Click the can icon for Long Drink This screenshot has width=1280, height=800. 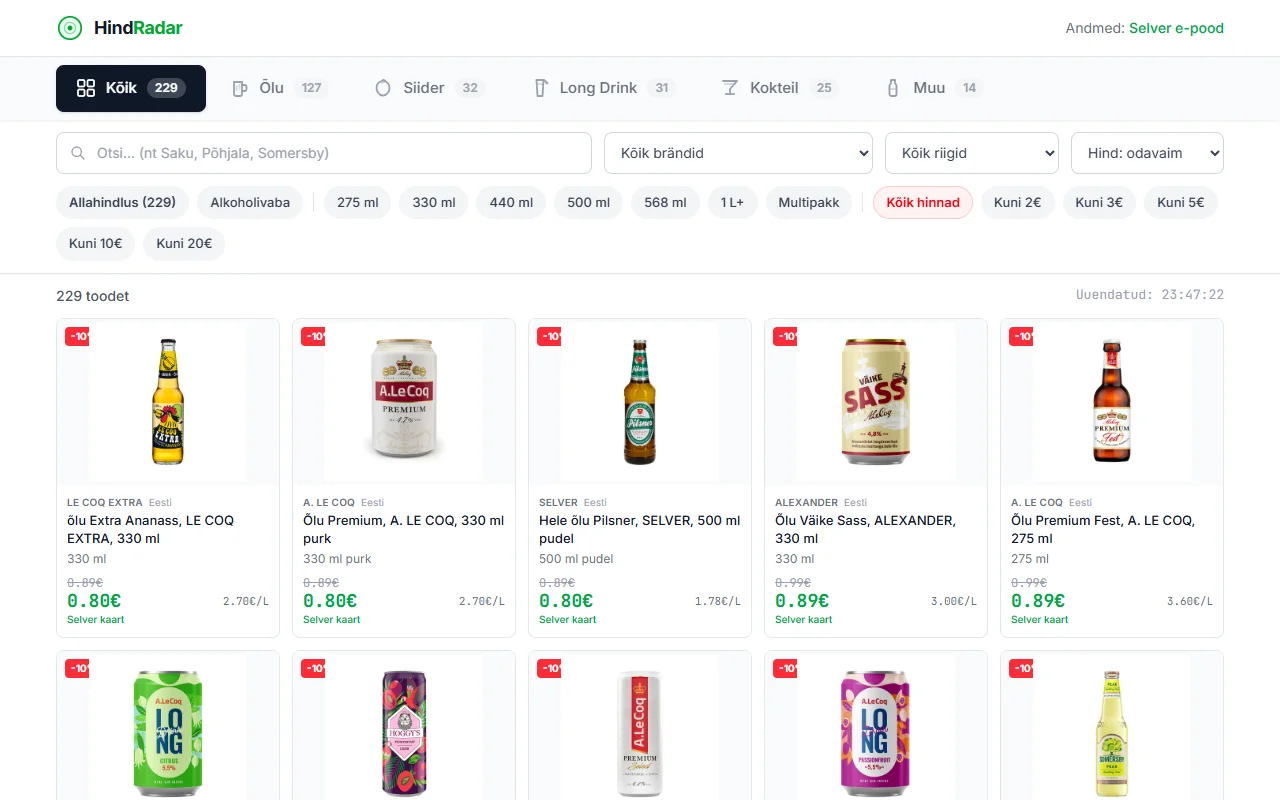pyautogui.click(x=540, y=88)
